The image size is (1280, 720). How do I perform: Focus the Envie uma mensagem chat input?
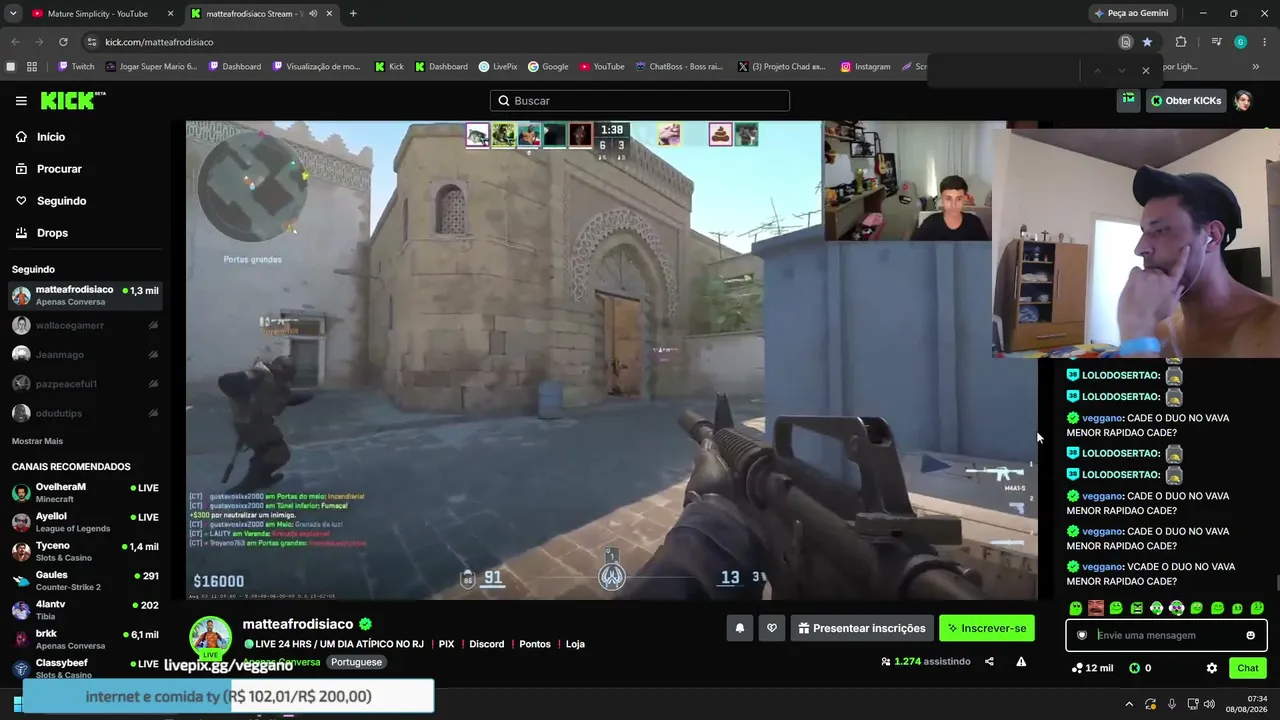click(x=1167, y=635)
